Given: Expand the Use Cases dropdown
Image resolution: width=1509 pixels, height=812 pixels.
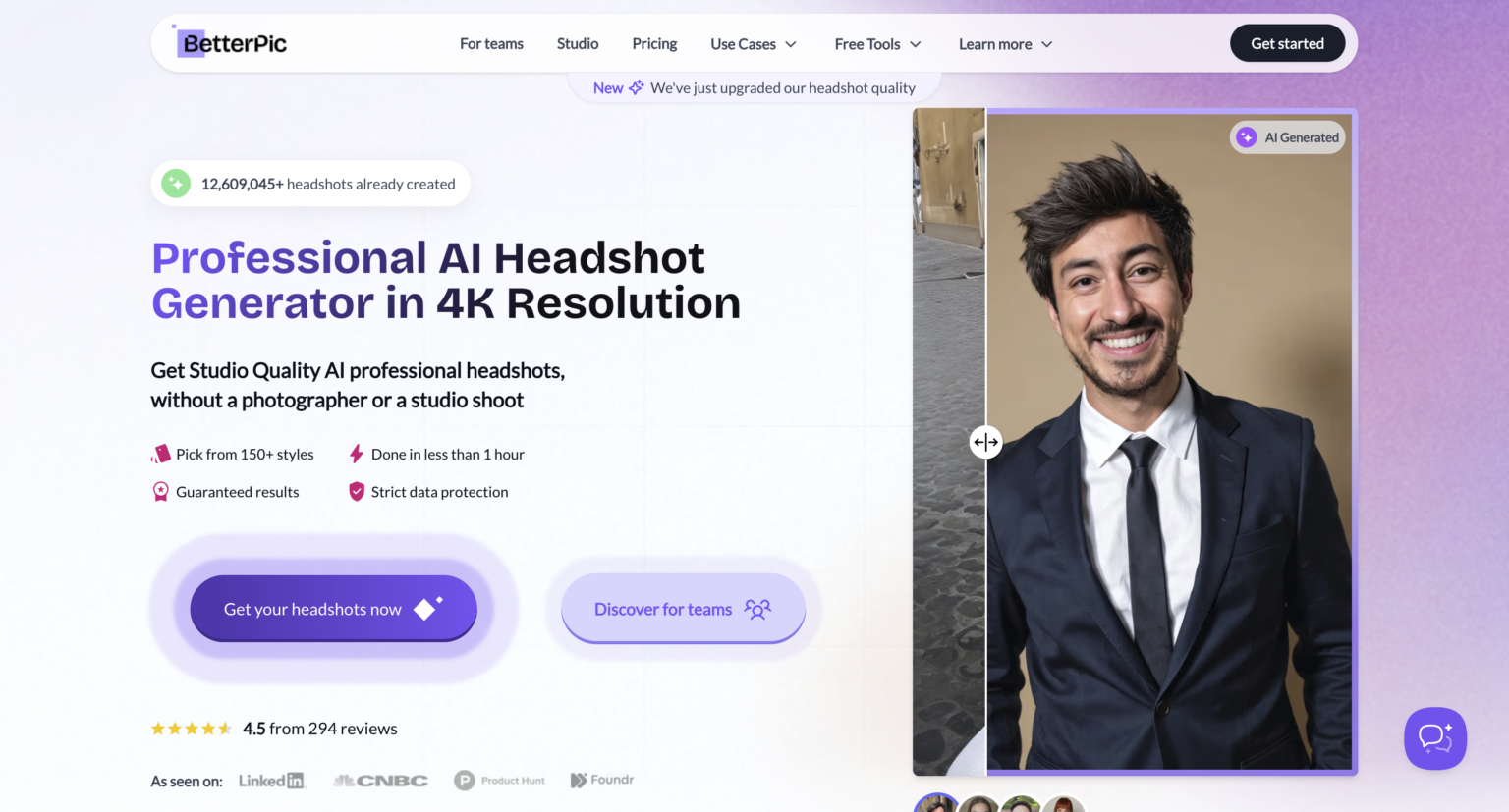Looking at the screenshot, I should pyautogui.click(x=753, y=43).
